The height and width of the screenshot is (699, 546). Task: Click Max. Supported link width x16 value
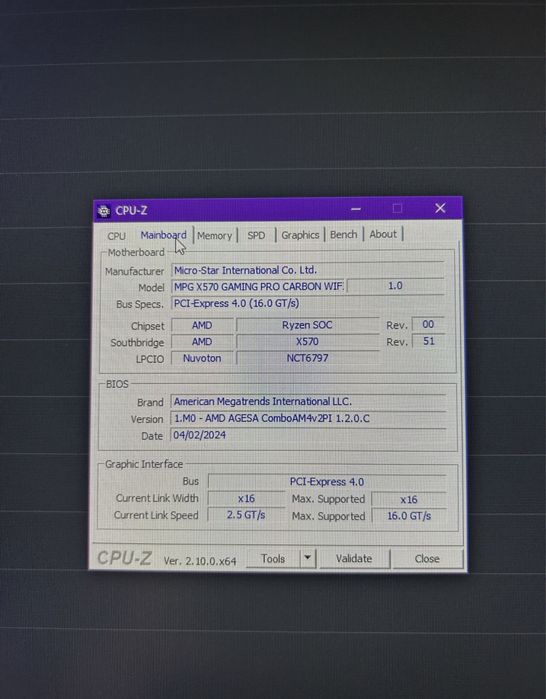click(x=409, y=499)
